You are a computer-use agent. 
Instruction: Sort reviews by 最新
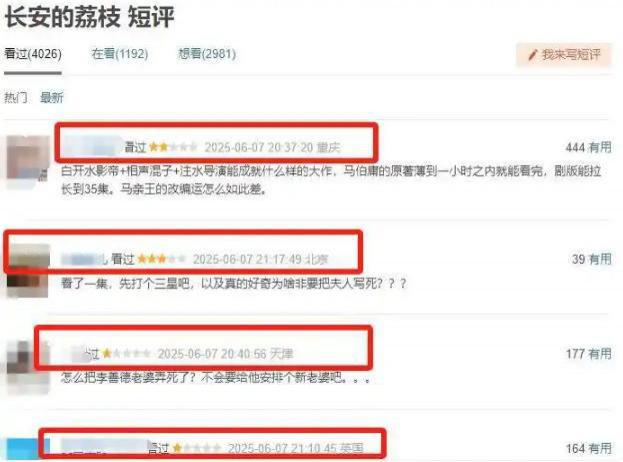pyautogui.click(x=52, y=97)
